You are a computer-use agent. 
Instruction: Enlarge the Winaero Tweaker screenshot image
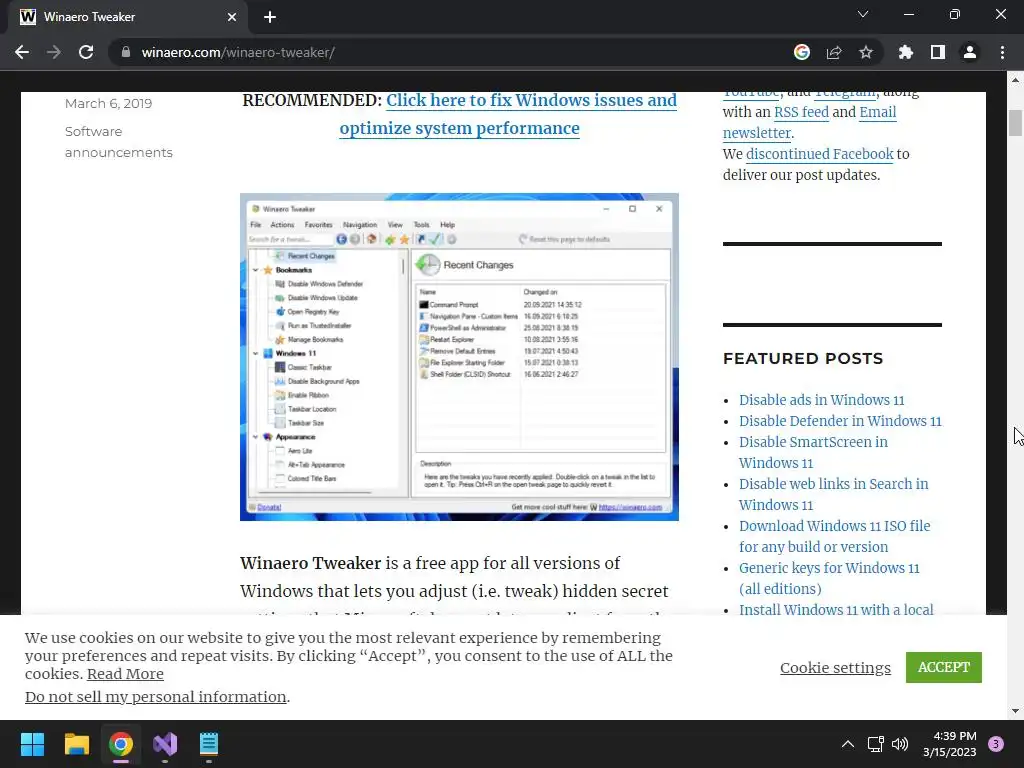(459, 357)
